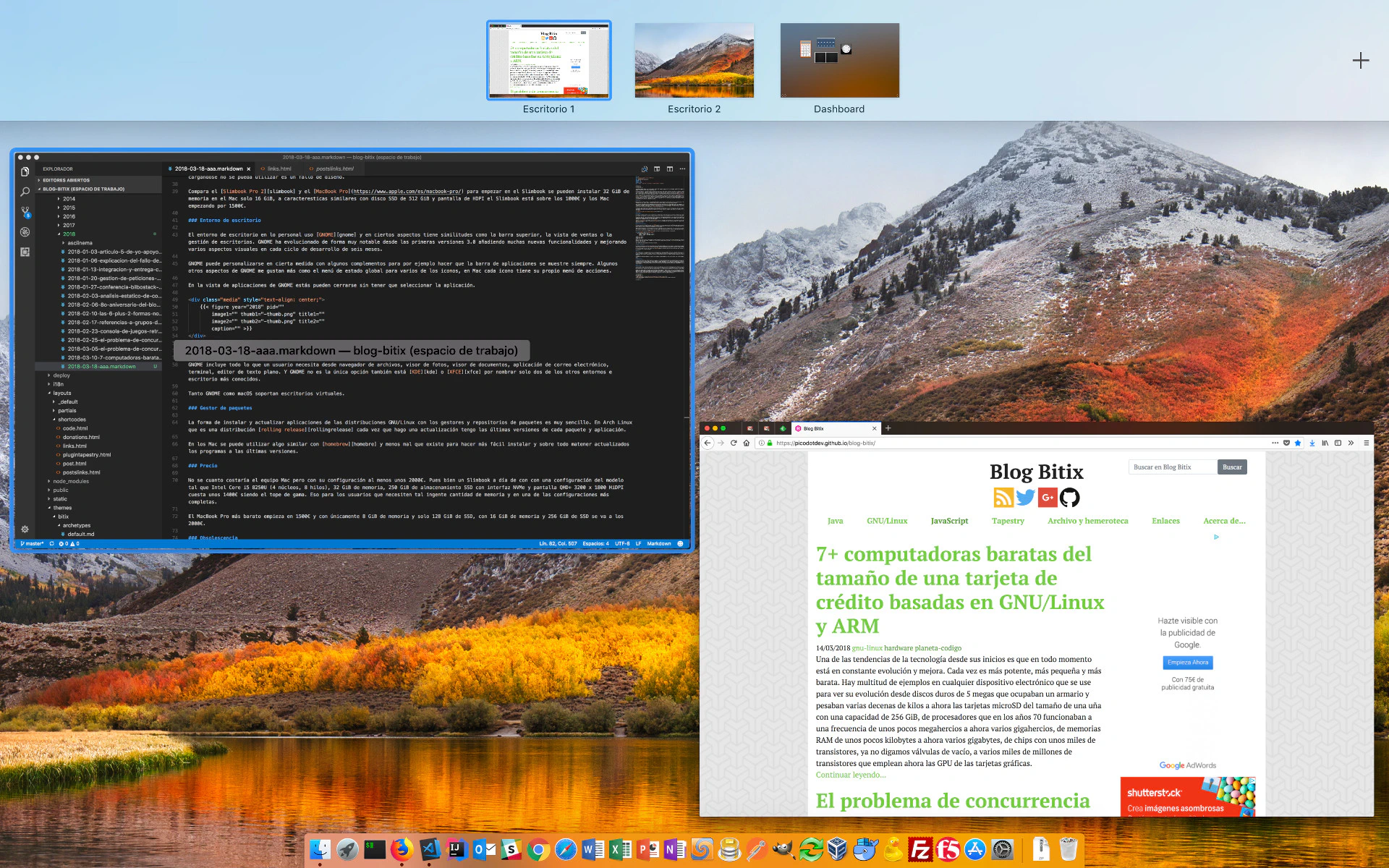The width and height of the screenshot is (1389, 868).
Task: Open the Extensions view in VS Code sidebar
Action: pyautogui.click(x=25, y=252)
